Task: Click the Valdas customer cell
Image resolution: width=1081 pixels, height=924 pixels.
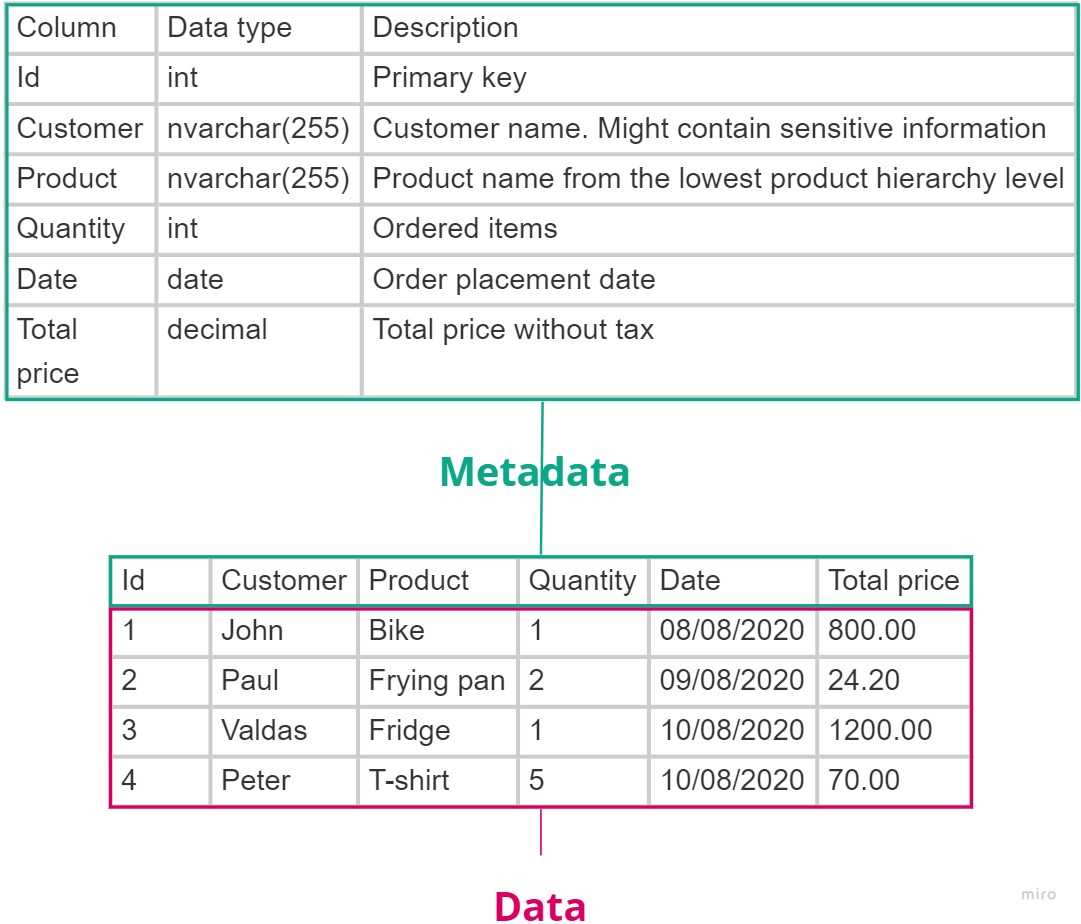Action: pos(284,730)
